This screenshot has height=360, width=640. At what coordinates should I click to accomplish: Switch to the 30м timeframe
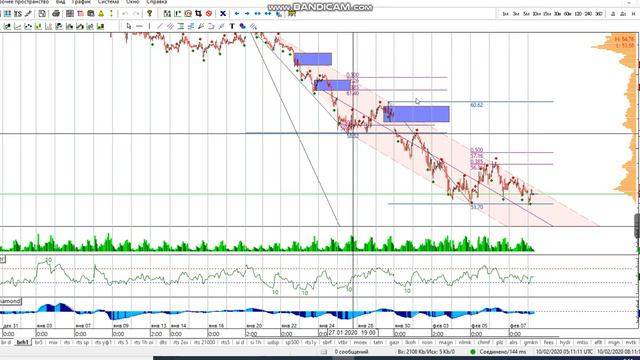tap(557, 14)
